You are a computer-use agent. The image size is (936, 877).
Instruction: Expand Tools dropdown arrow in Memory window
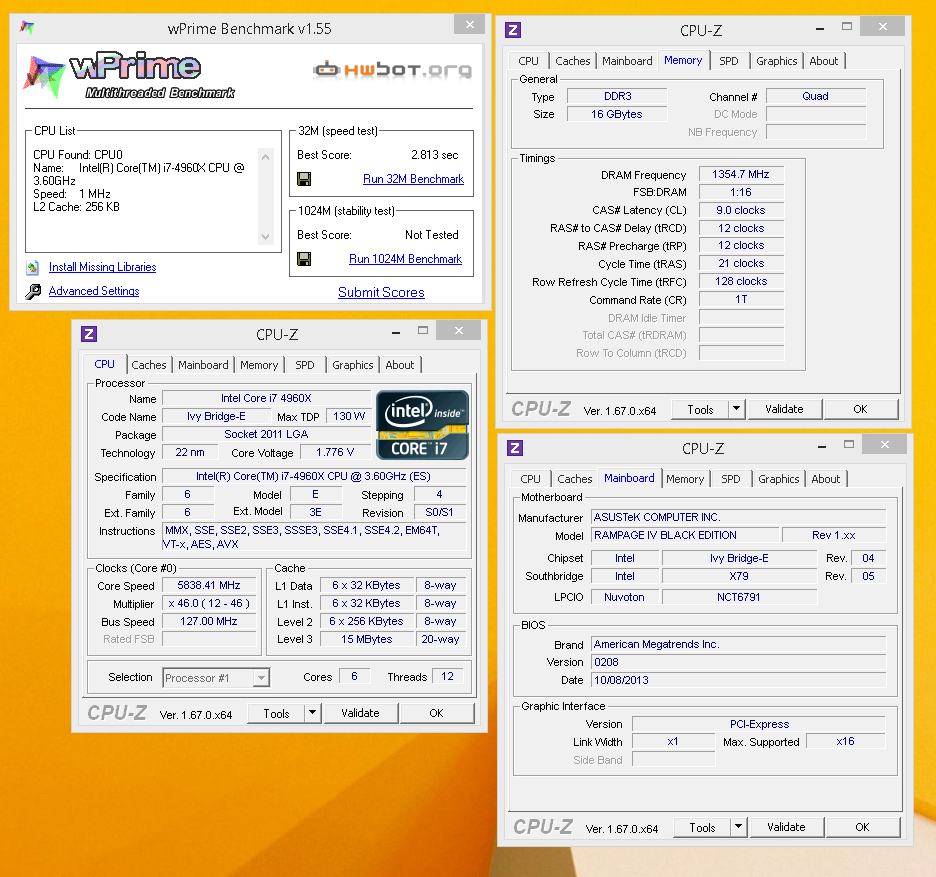pos(737,409)
